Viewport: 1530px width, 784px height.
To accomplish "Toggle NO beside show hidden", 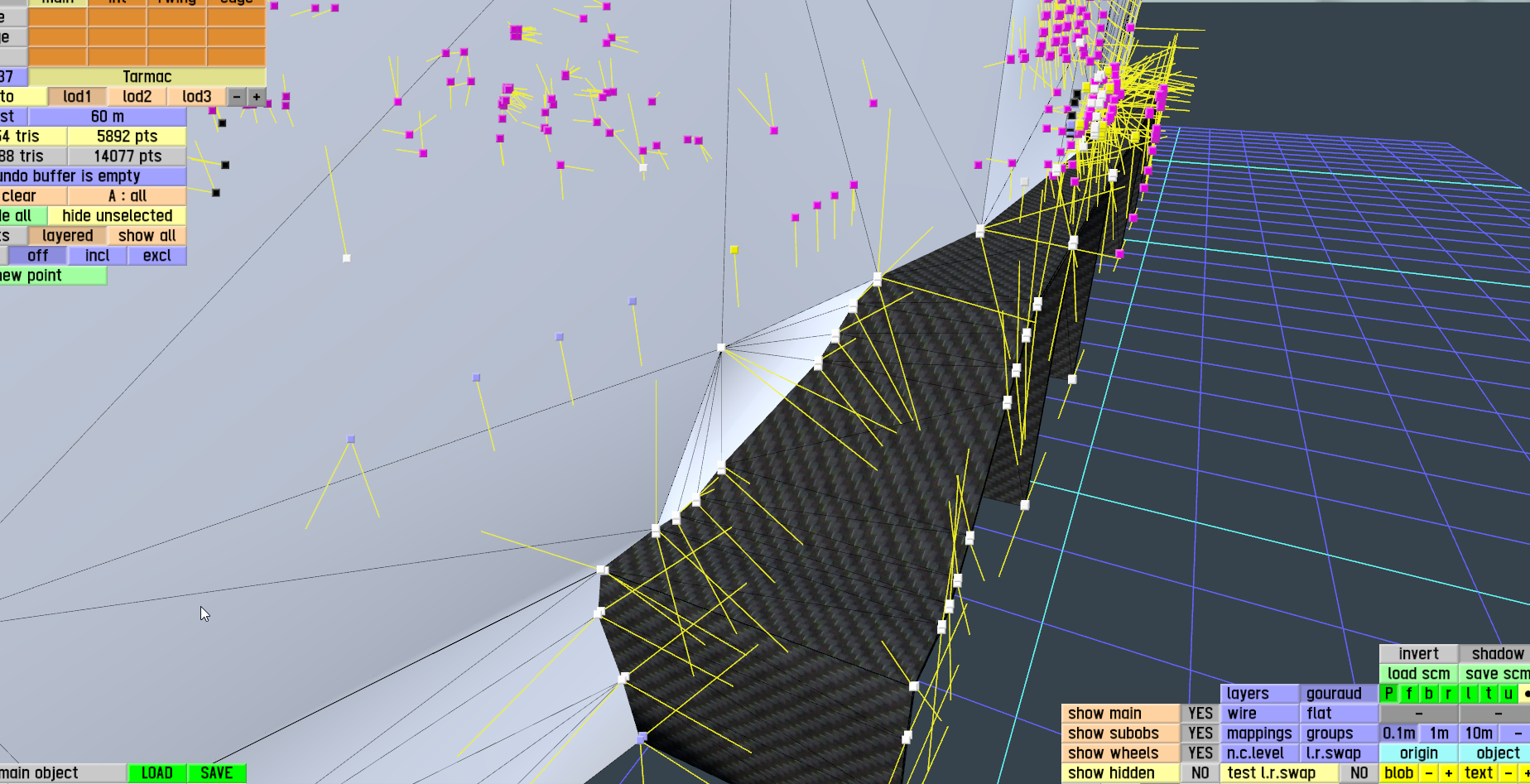I will [1200, 773].
